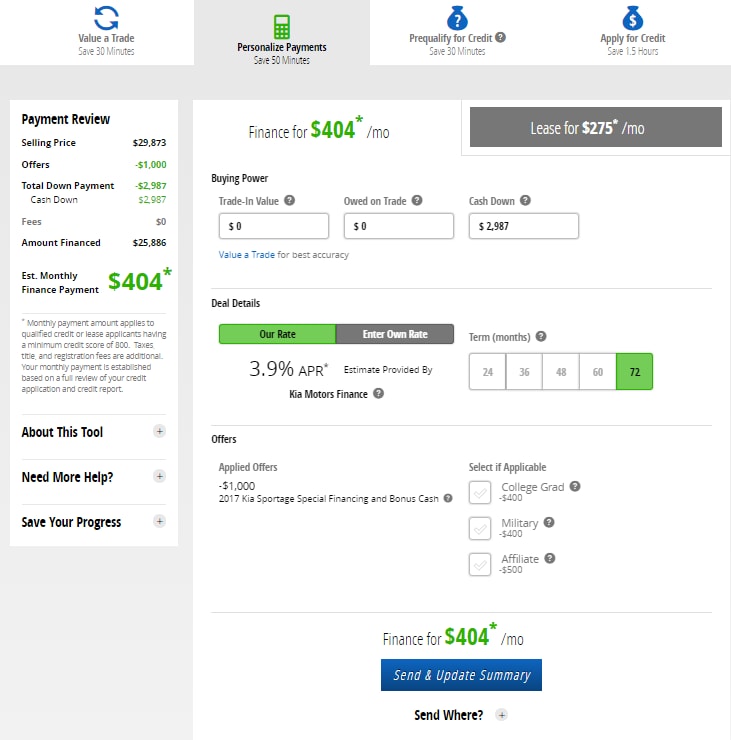This screenshot has width=731, height=740.
Task: Expand the About This Tool section
Action: 160,431
